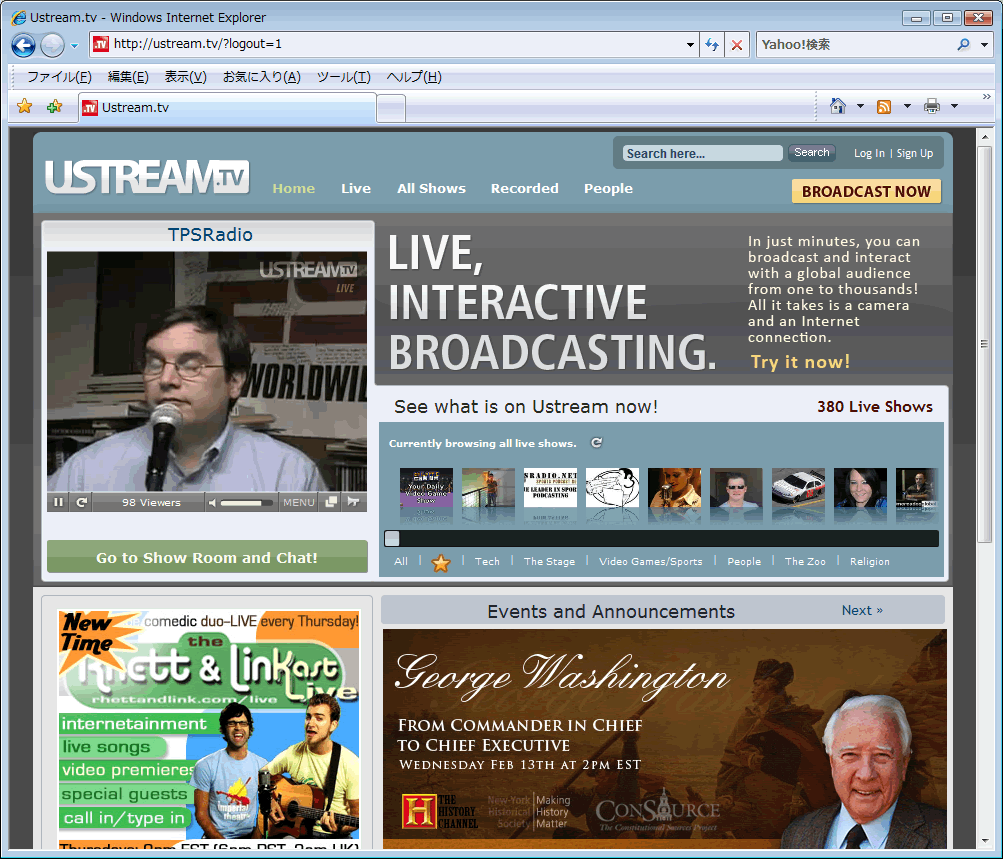Click the IE Favorites Center star icon

click(x=25, y=107)
